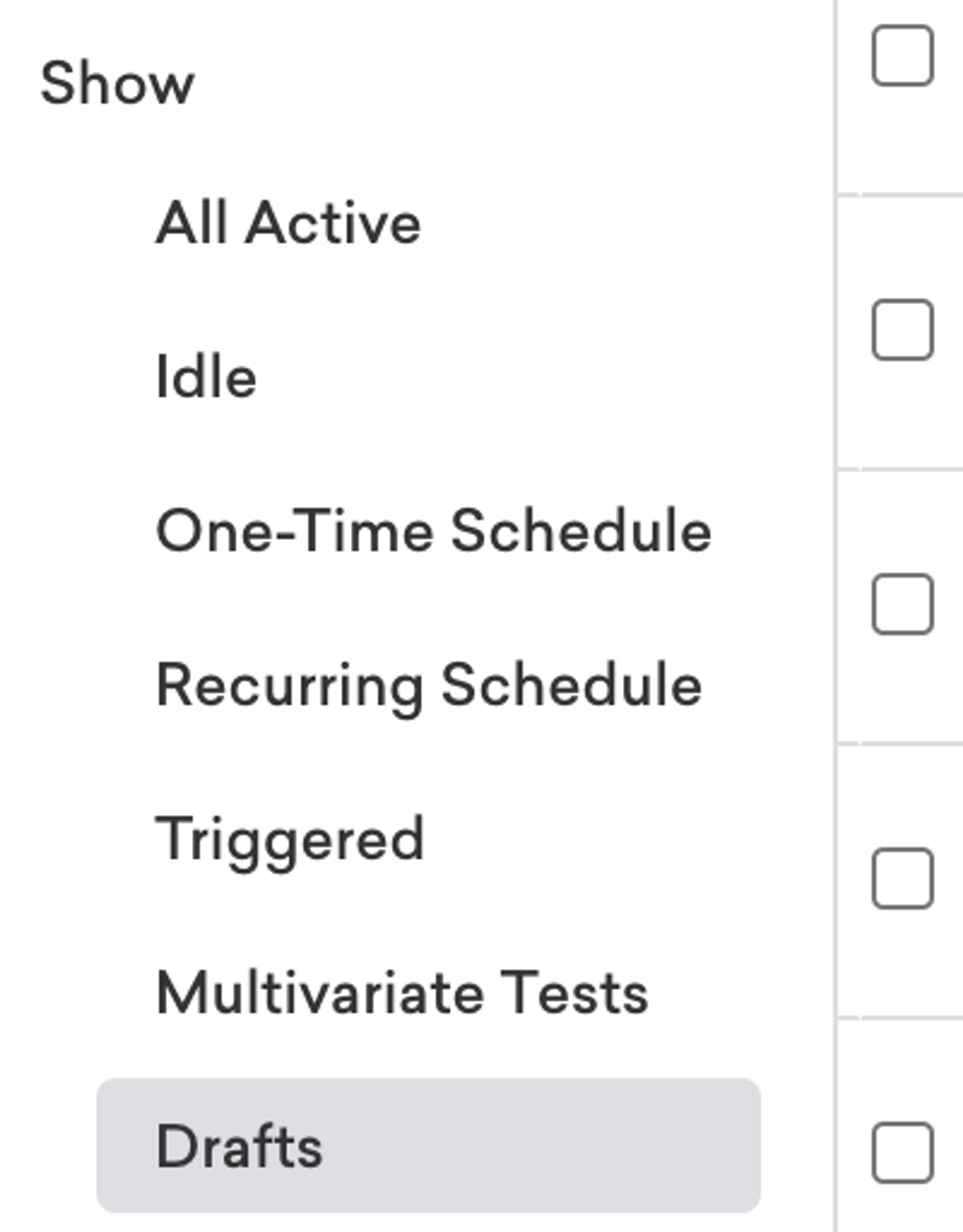The height and width of the screenshot is (1232, 963).
Task: Tick the checkbox beside Drafts row
Action: [903, 1152]
